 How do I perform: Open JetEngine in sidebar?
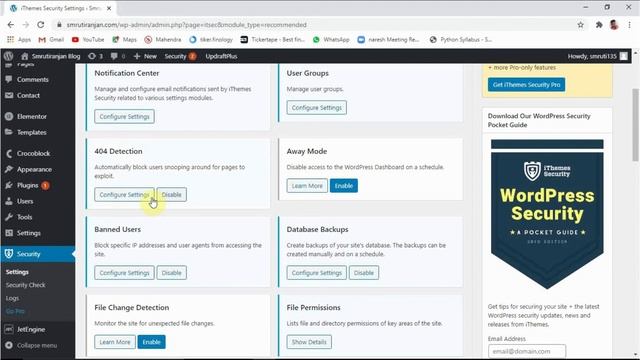point(31,329)
